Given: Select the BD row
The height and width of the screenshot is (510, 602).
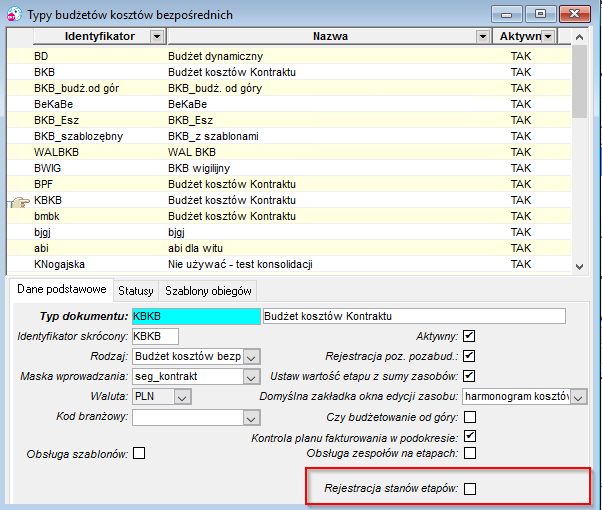Looking at the screenshot, I should 289,56.
